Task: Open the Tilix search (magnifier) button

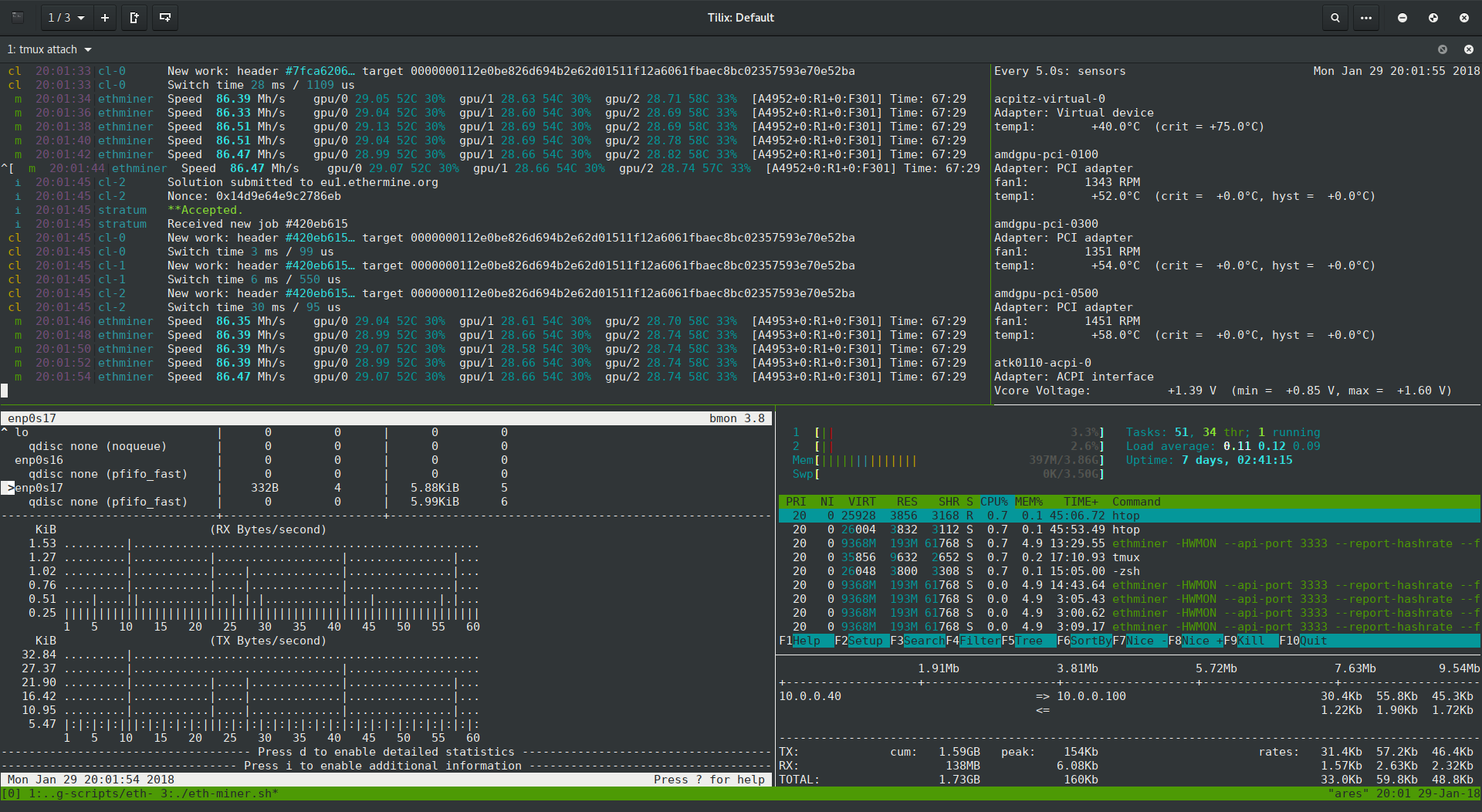Action: coord(1335,17)
